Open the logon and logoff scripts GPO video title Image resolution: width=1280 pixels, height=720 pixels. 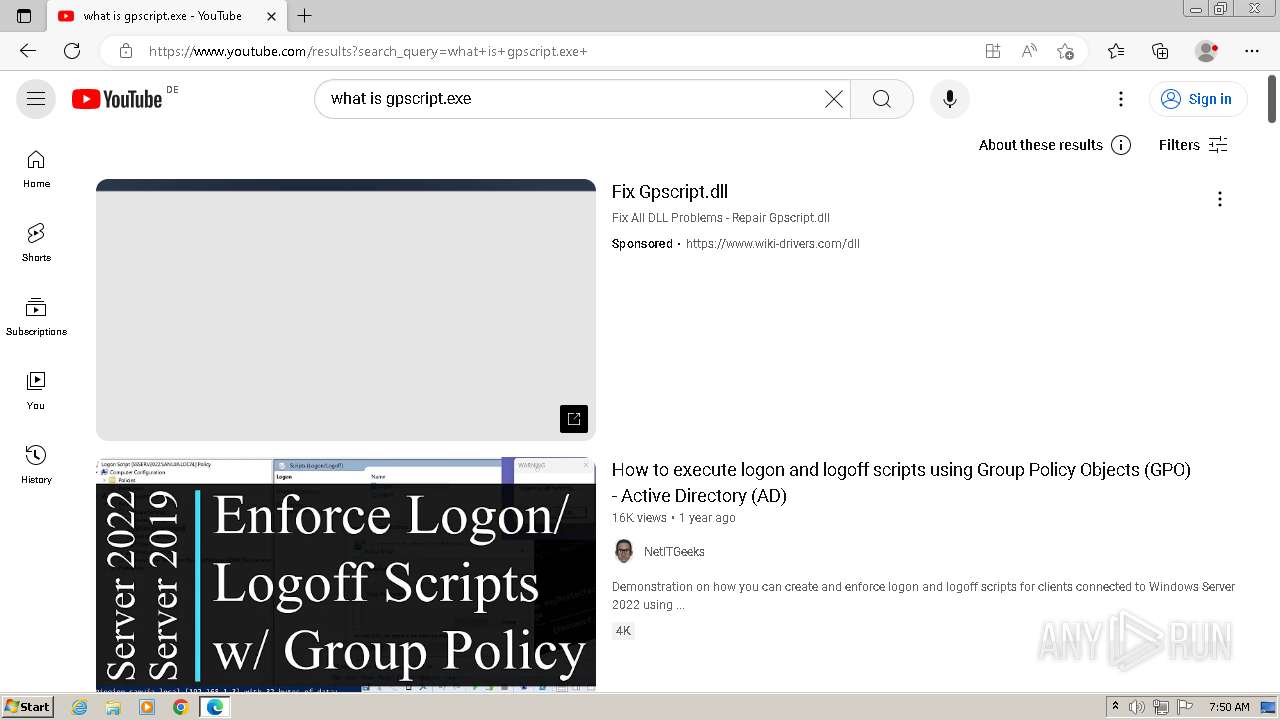click(x=901, y=482)
